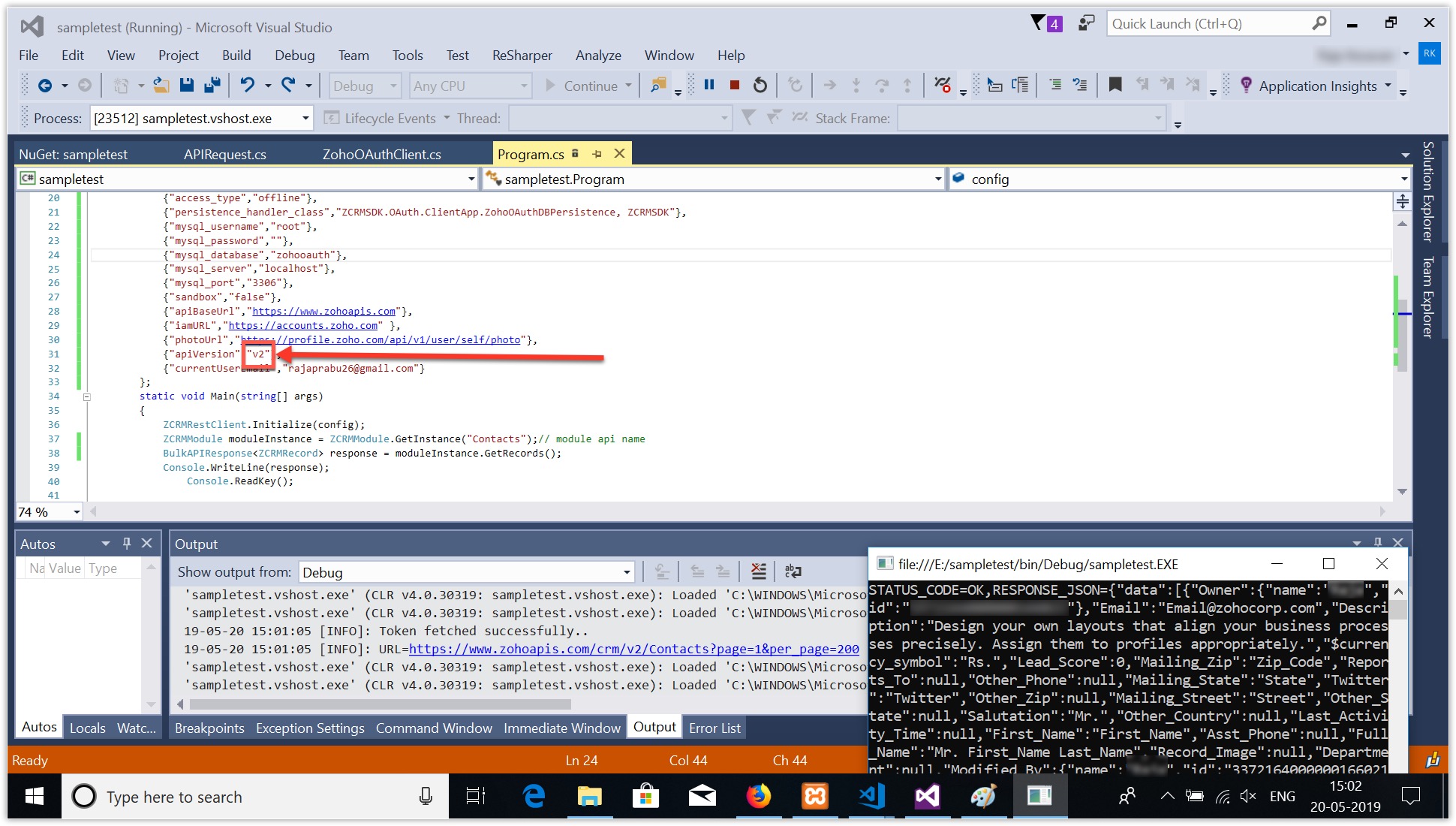Toggle word wrap in Output panel
This screenshot has height=826, width=1456.
pos(793,572)
